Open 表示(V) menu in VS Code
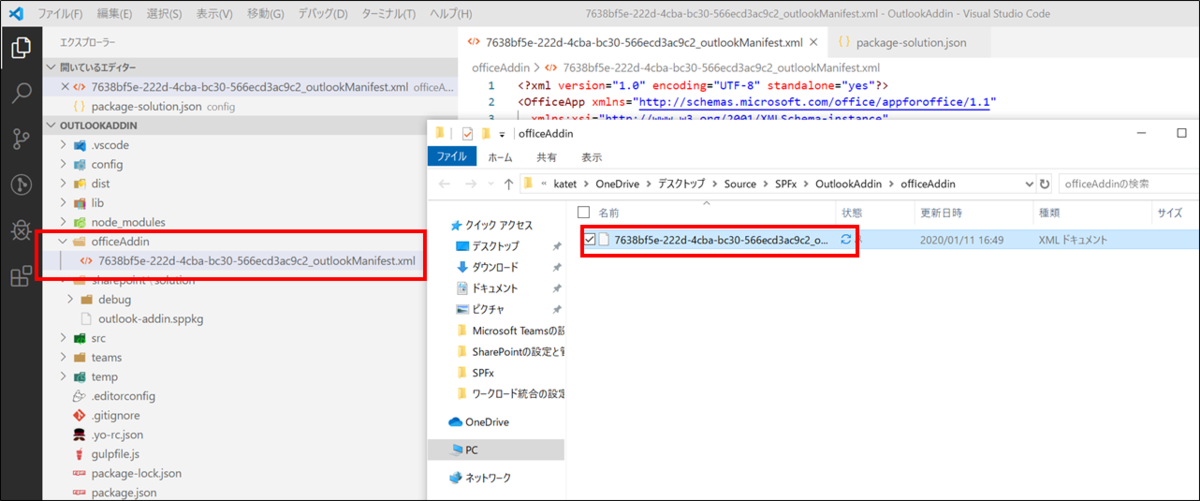Screen dimensions: 1200x501 pyautogui.click(x=213, y=15)
